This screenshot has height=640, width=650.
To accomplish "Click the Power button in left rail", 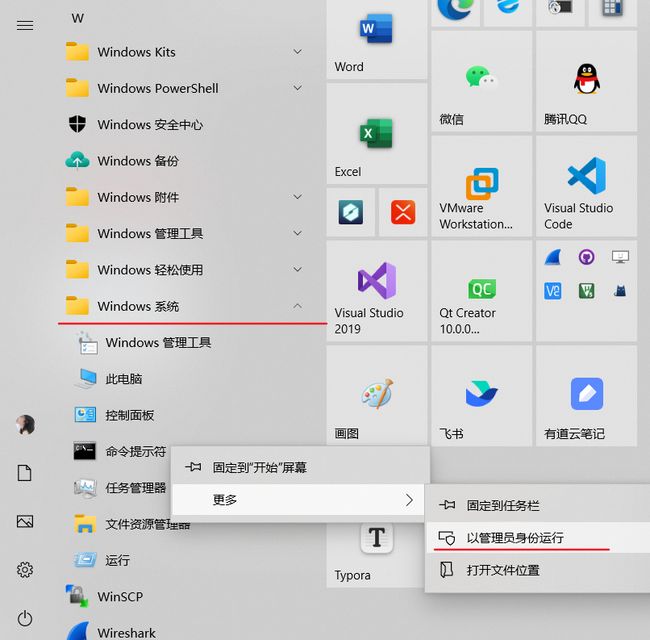I will pyautogui.click(x=25, y=618).
